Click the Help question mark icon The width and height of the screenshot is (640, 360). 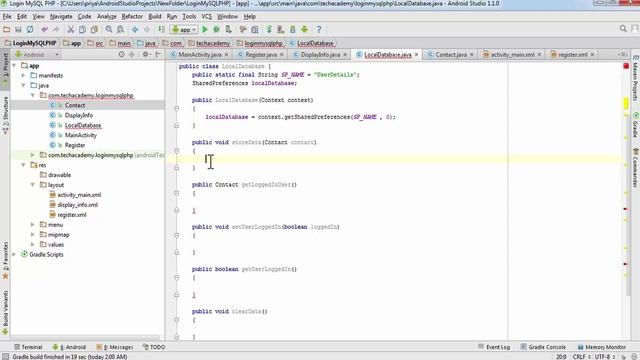click(x=319, y=29)
